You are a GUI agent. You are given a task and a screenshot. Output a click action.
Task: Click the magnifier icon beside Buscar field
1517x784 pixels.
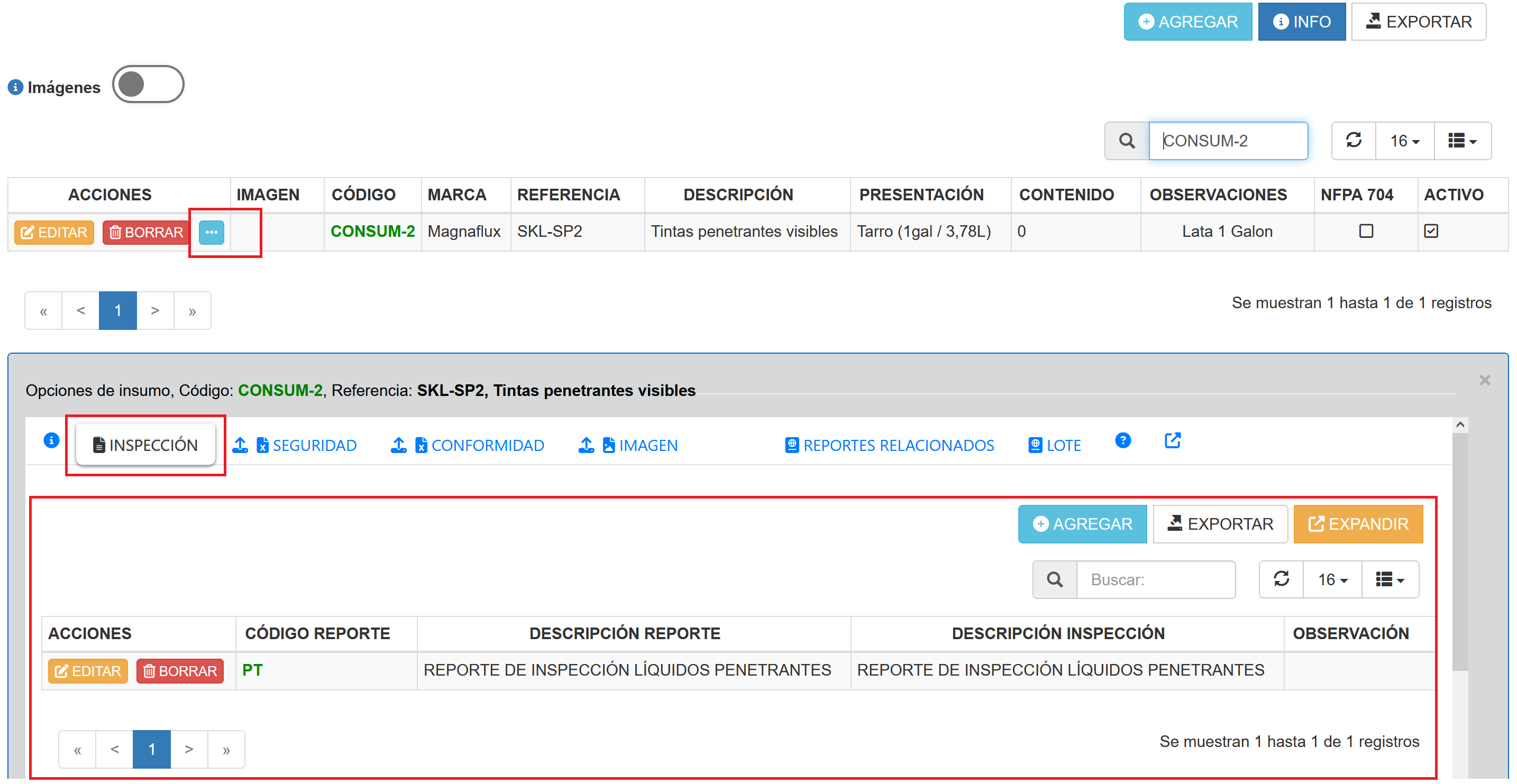pos(1054,580)
